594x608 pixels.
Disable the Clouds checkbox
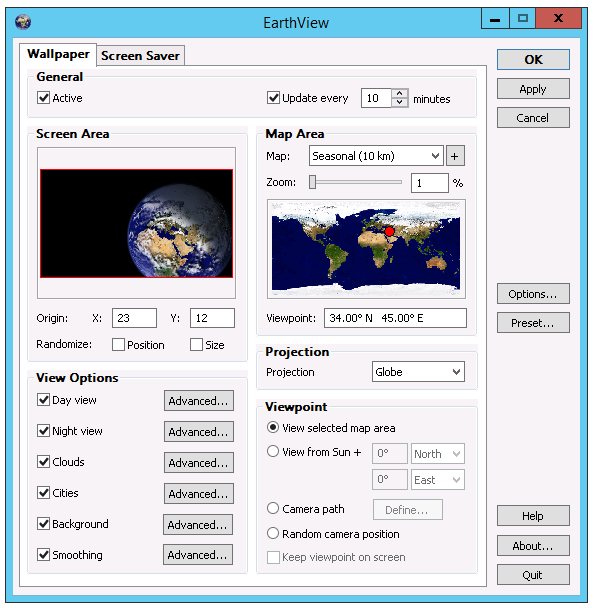pos(43,461)
